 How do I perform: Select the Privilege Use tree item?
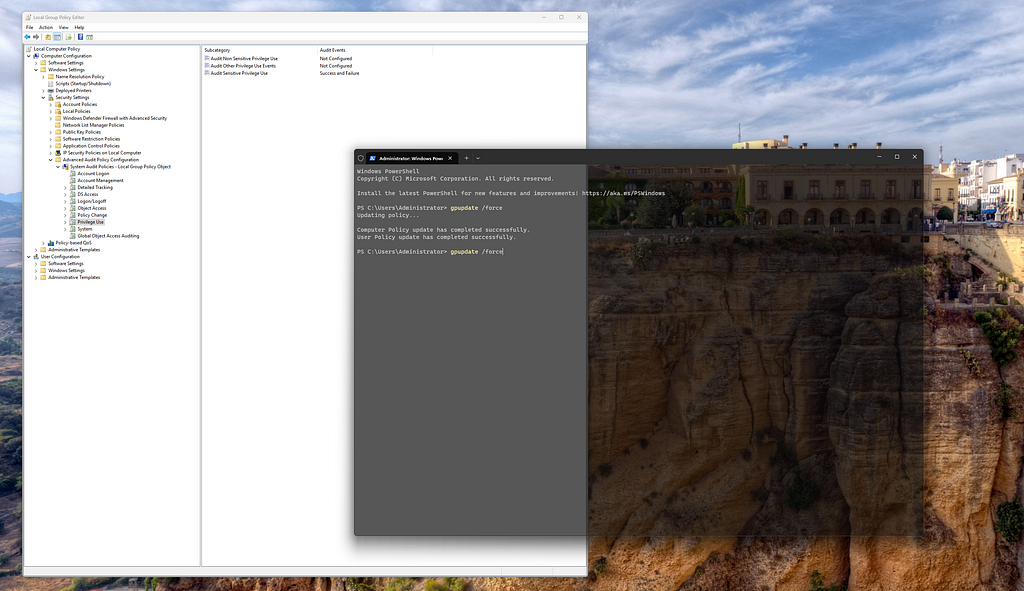[x=90, y=222]
